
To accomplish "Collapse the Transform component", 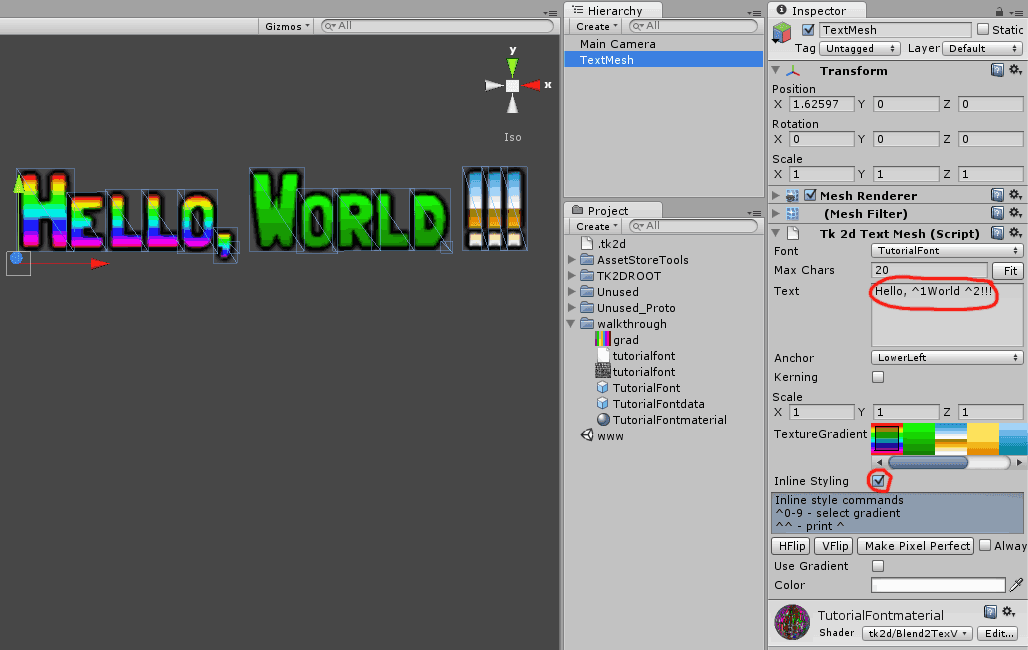I will 776,70.
